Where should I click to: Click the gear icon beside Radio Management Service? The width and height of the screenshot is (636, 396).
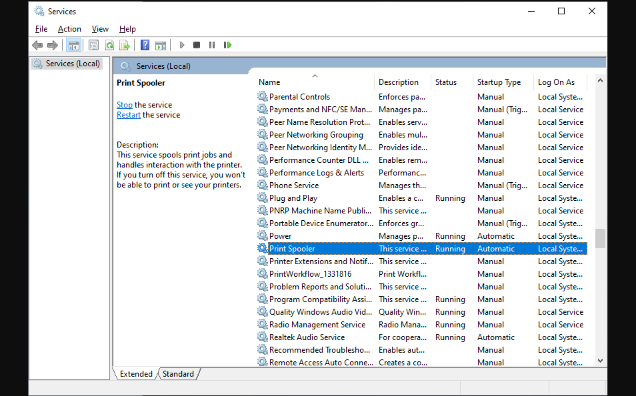[x=262, y=325]
